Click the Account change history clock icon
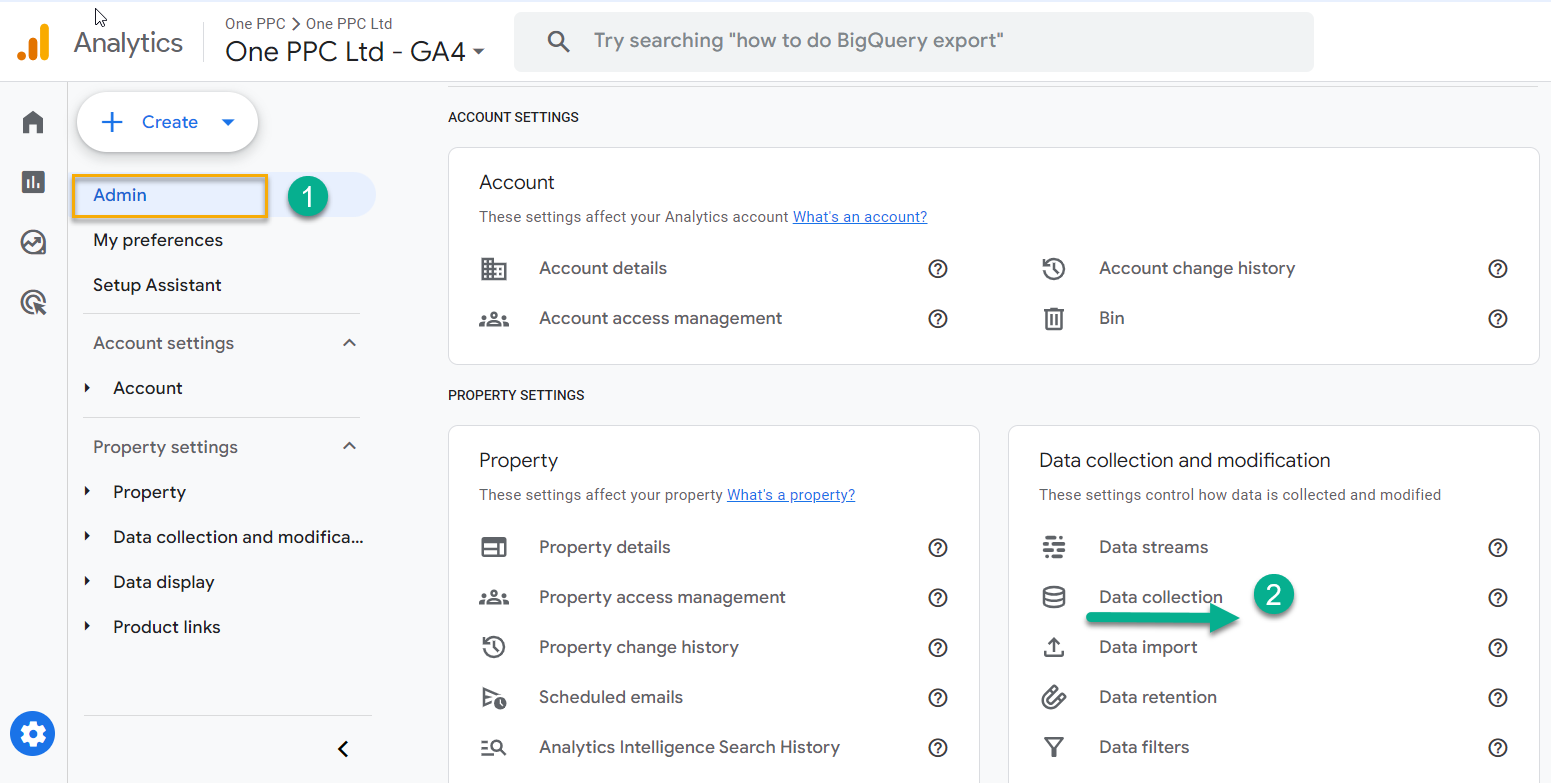The height and width of the screenshot is (783, 1551). point(1053,268)
